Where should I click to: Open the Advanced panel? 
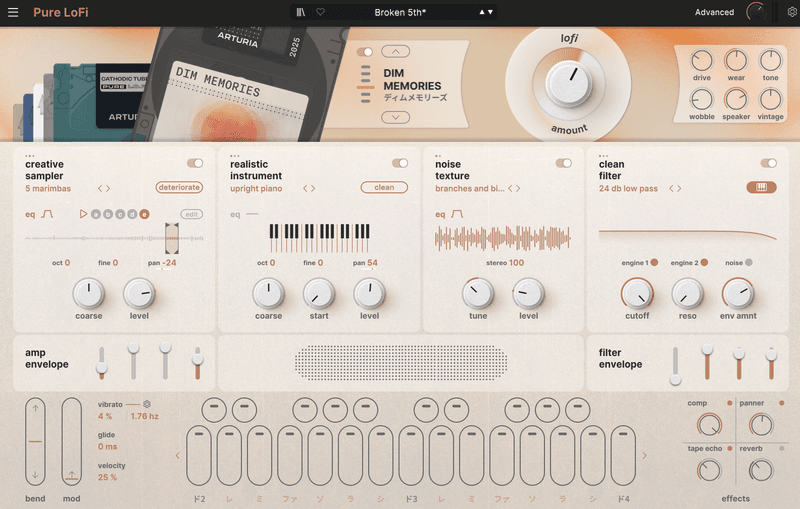(714, 12)
